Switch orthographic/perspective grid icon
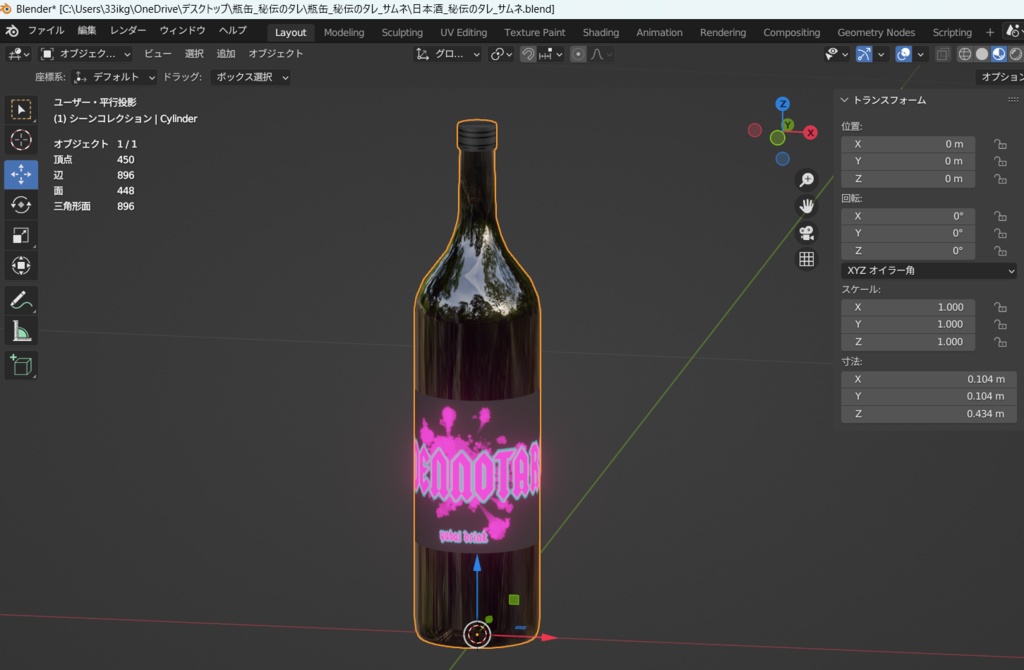This screenshot has height=670, width=1024. pos(807,259)
